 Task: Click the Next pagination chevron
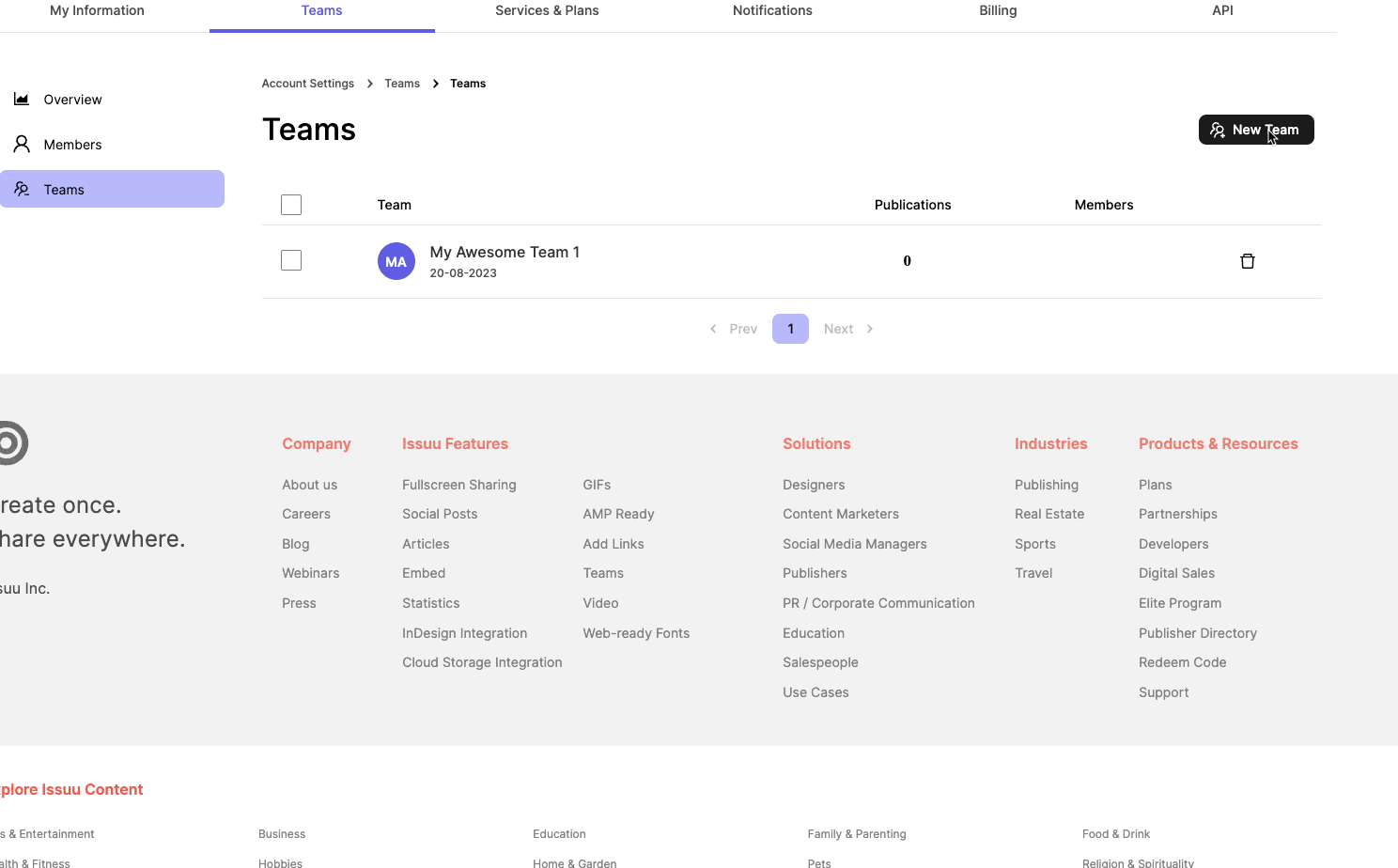click(x=869, y=329)
